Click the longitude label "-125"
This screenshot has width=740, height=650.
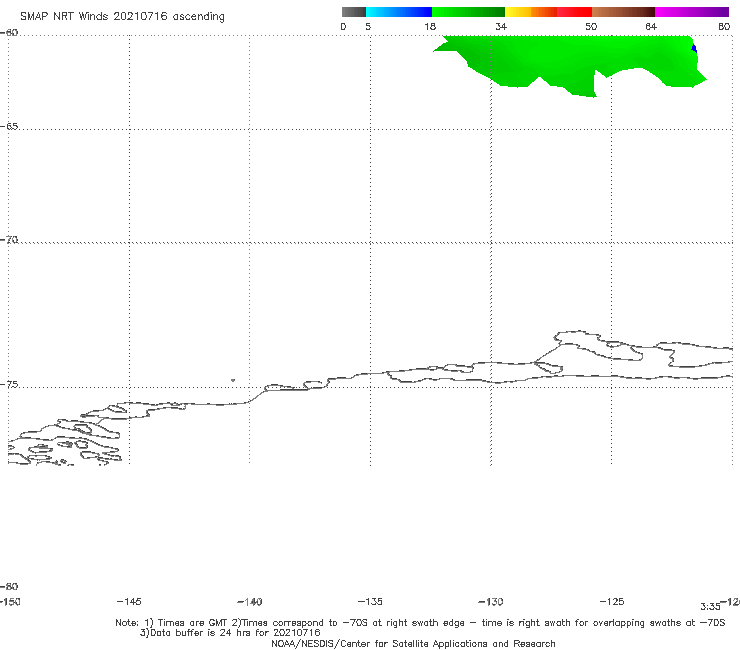tap(612, 602)
